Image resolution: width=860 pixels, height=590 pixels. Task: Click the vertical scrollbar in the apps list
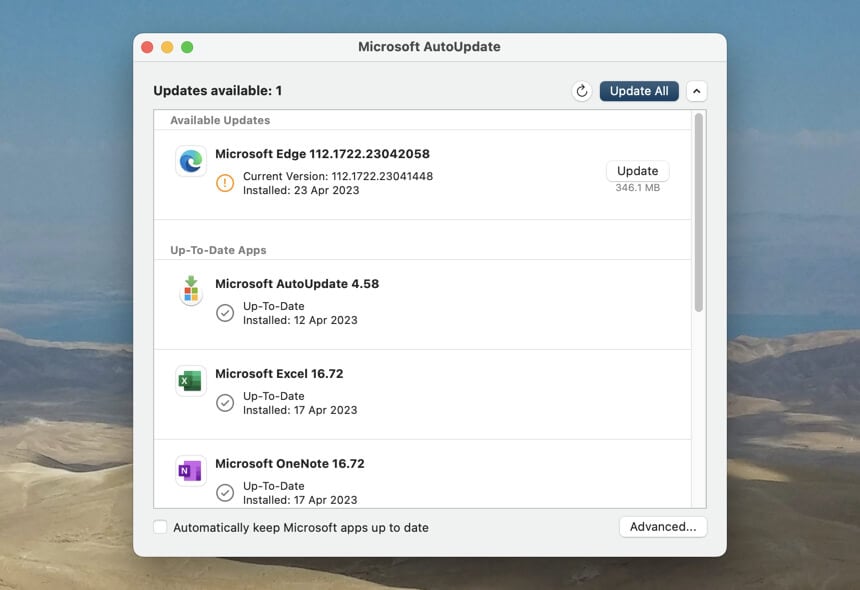(x=699, y=212)
